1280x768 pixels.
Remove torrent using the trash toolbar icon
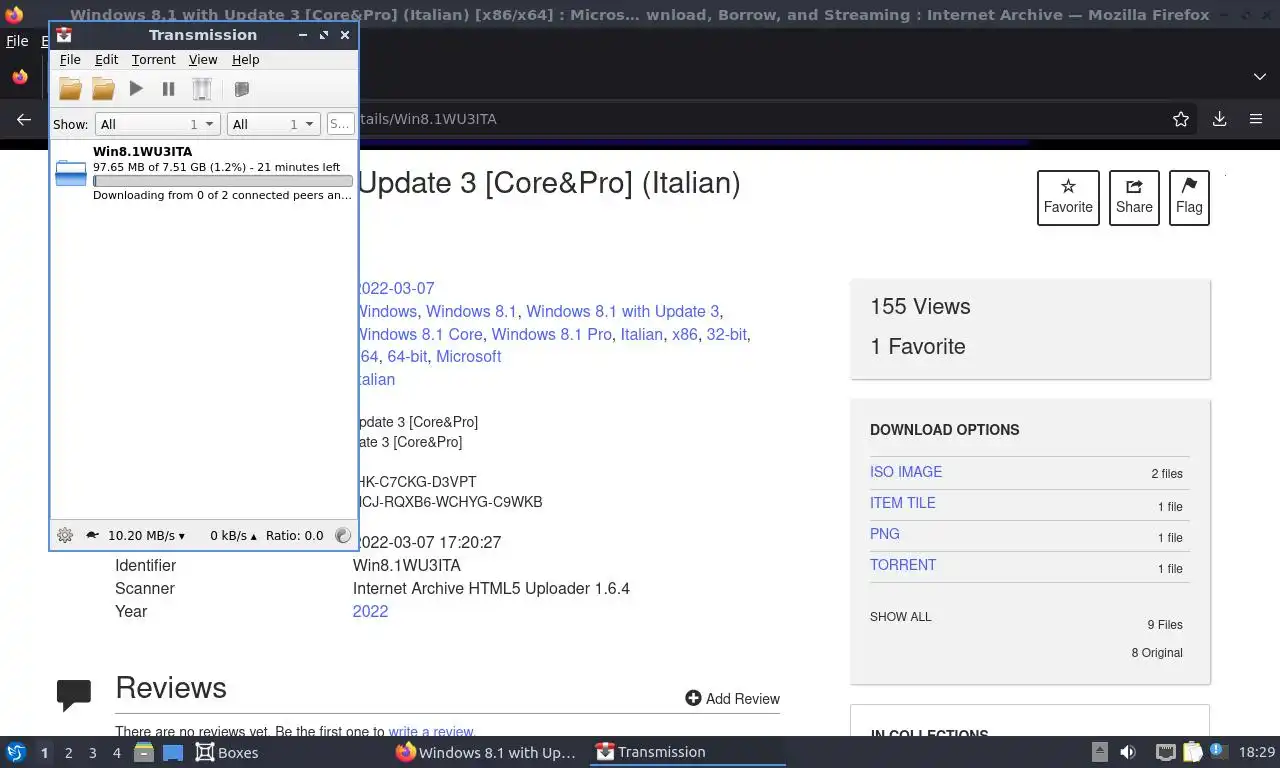(x=202, y=89)
